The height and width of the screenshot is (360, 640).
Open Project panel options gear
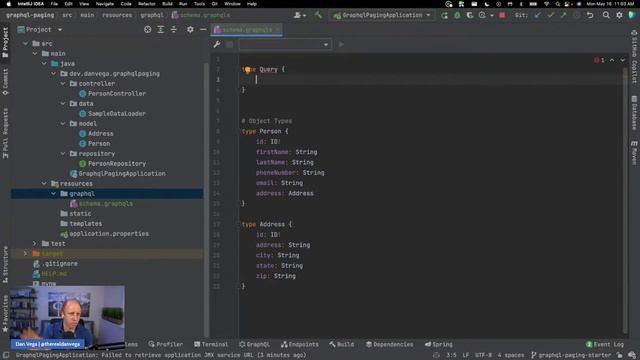pyautogui.click(x=190, y=29)
